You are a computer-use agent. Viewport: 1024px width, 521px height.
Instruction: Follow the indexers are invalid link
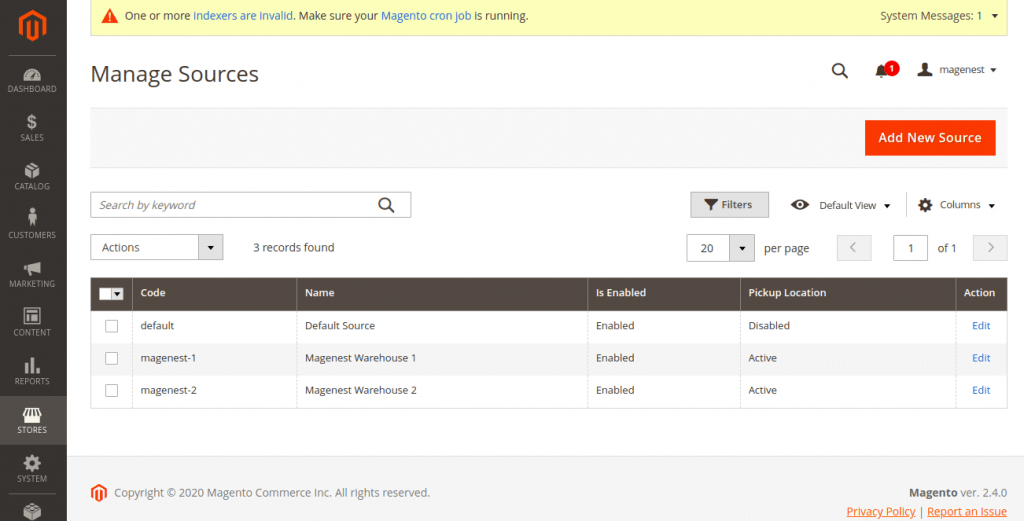click(243, 16)
